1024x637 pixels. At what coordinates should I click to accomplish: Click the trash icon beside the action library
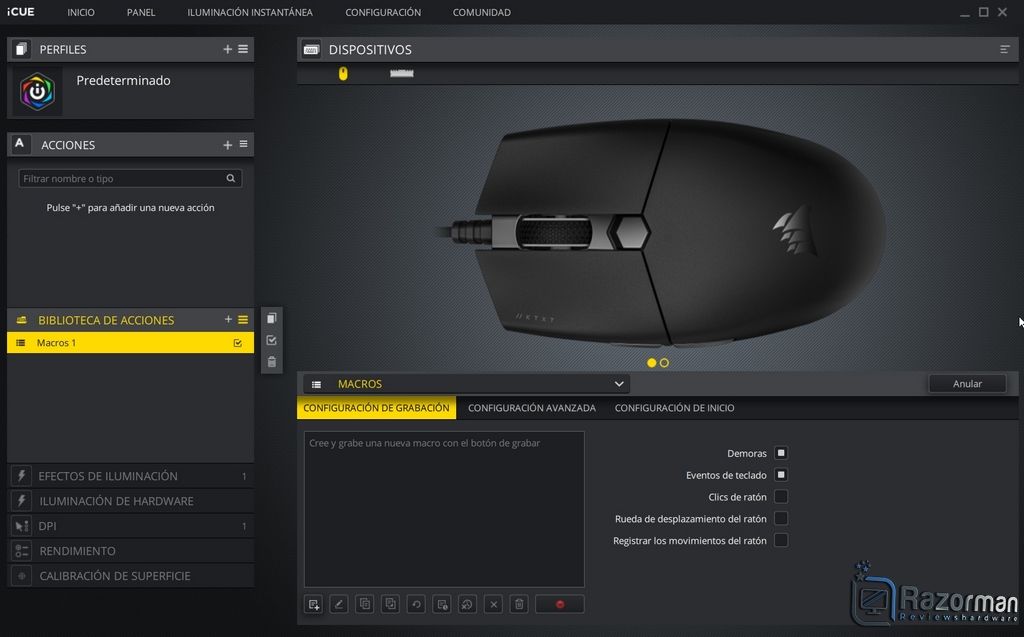[x=272, y=362]
